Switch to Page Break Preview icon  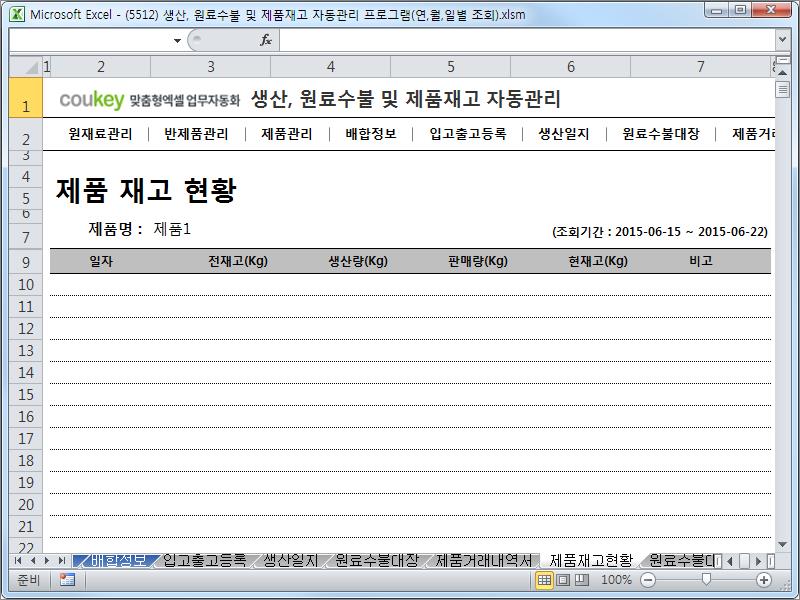[x=582, y=580]
